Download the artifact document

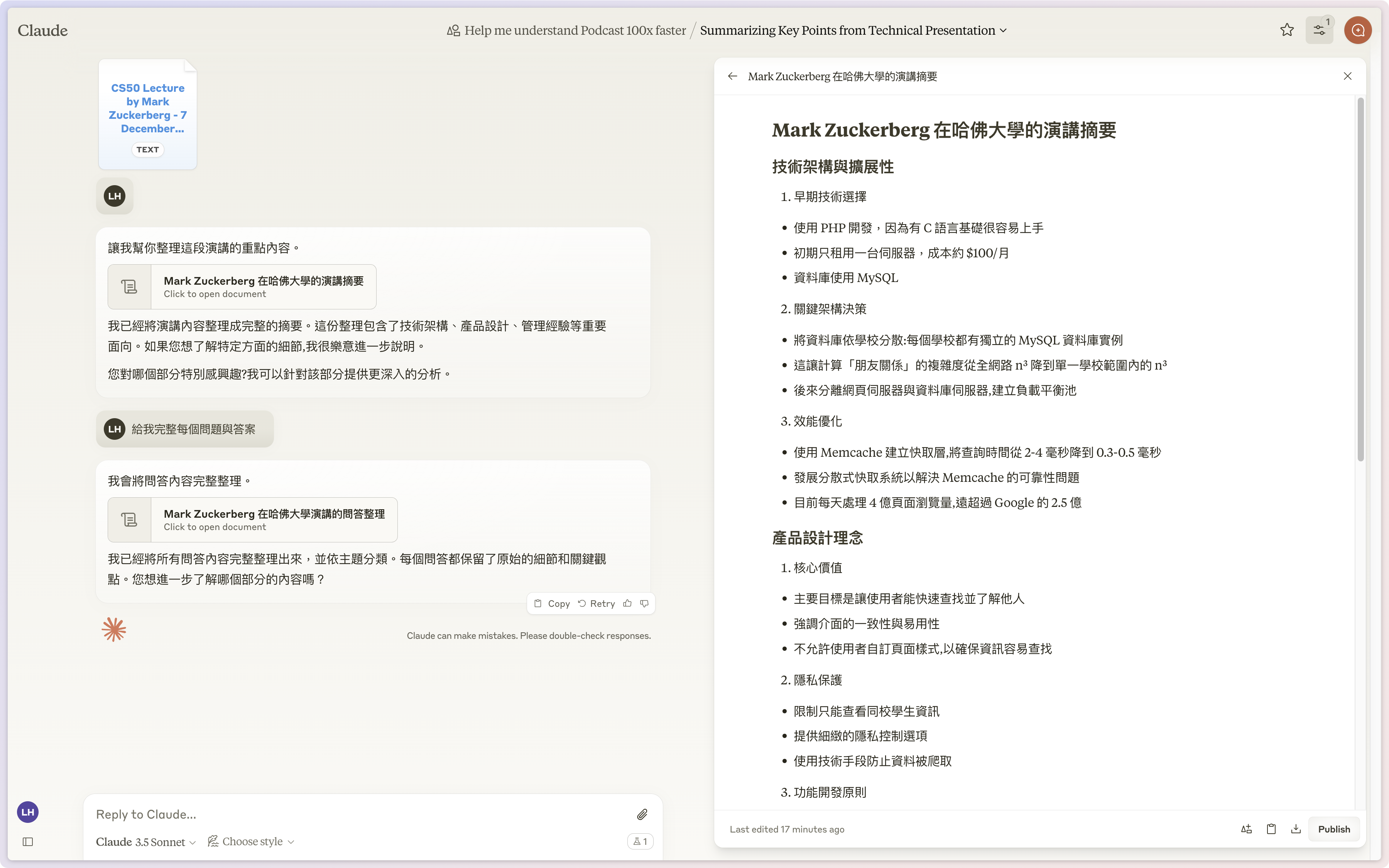[x=1296, y=829]
